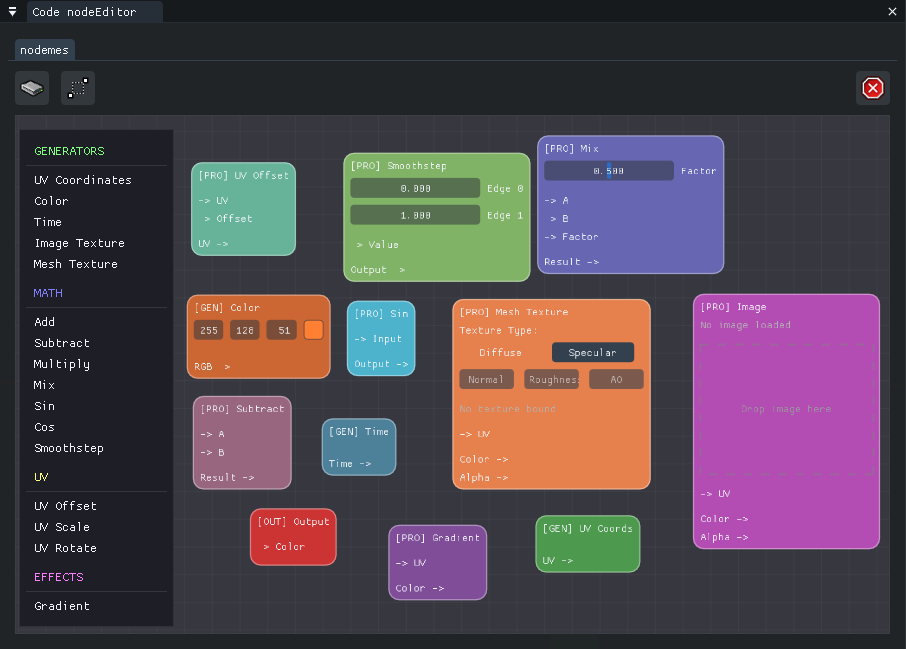
Task: Click the orange color swatch in the Color node
Action: tap(313, 329)
